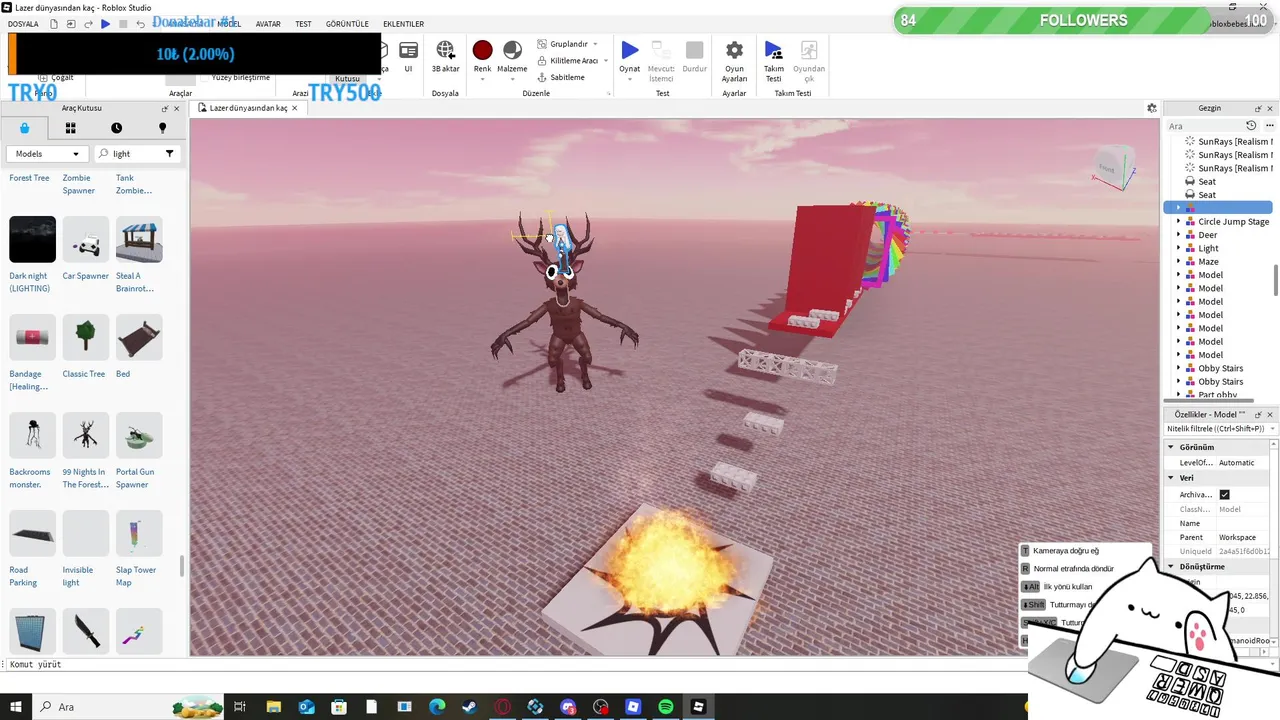Open the creations lightbulb tab in toolbox
Image resolution: width=1280 pixels, height=720 pixels.
tap(163, 128)
